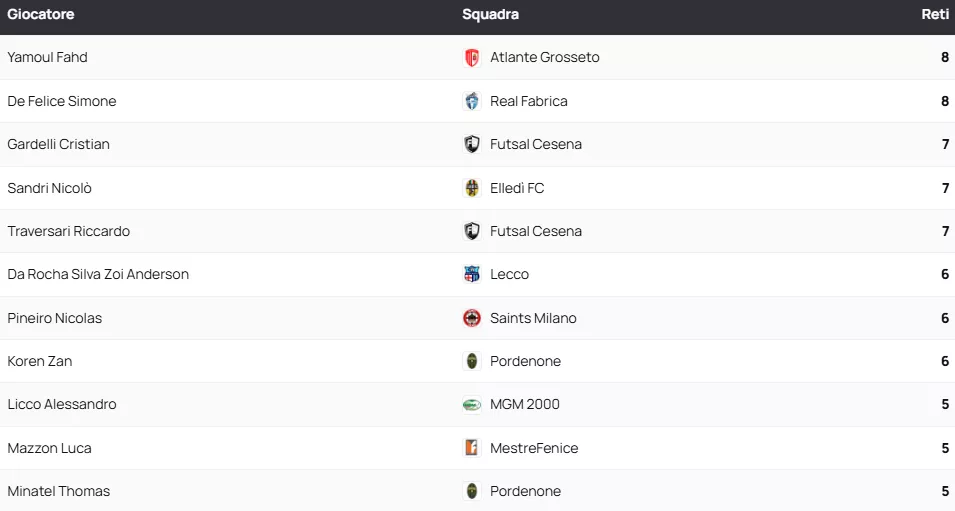
Task: Select player Licco Alessandro
Action: pos(62,404)
